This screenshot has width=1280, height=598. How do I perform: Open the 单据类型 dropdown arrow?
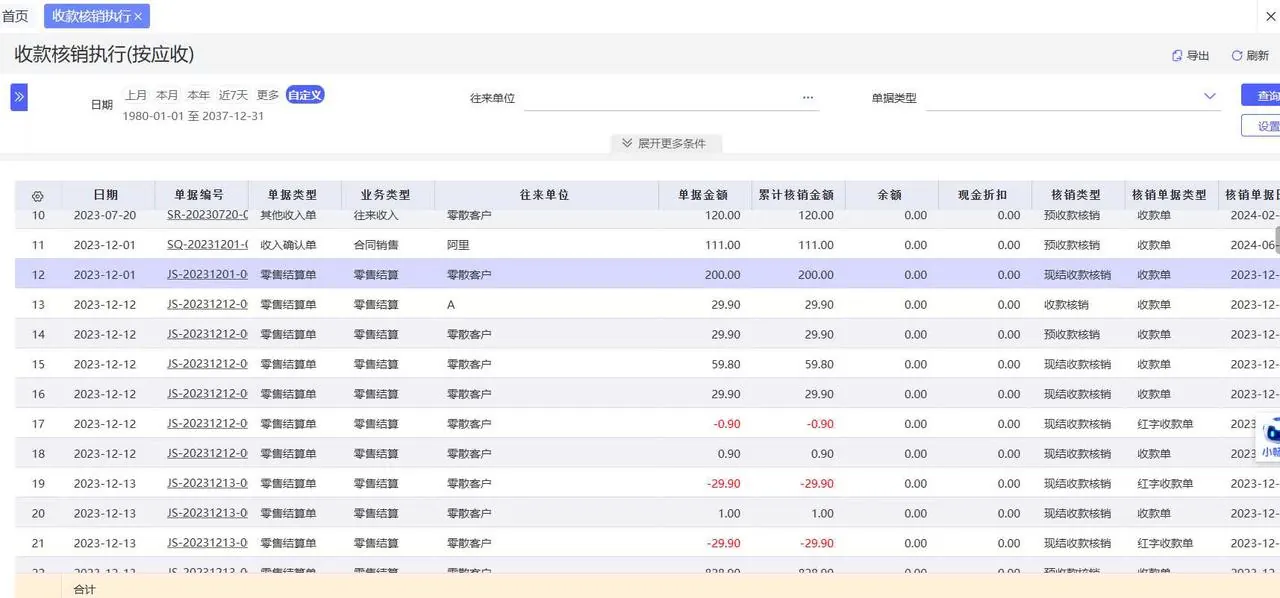(x=1210, y=97)
